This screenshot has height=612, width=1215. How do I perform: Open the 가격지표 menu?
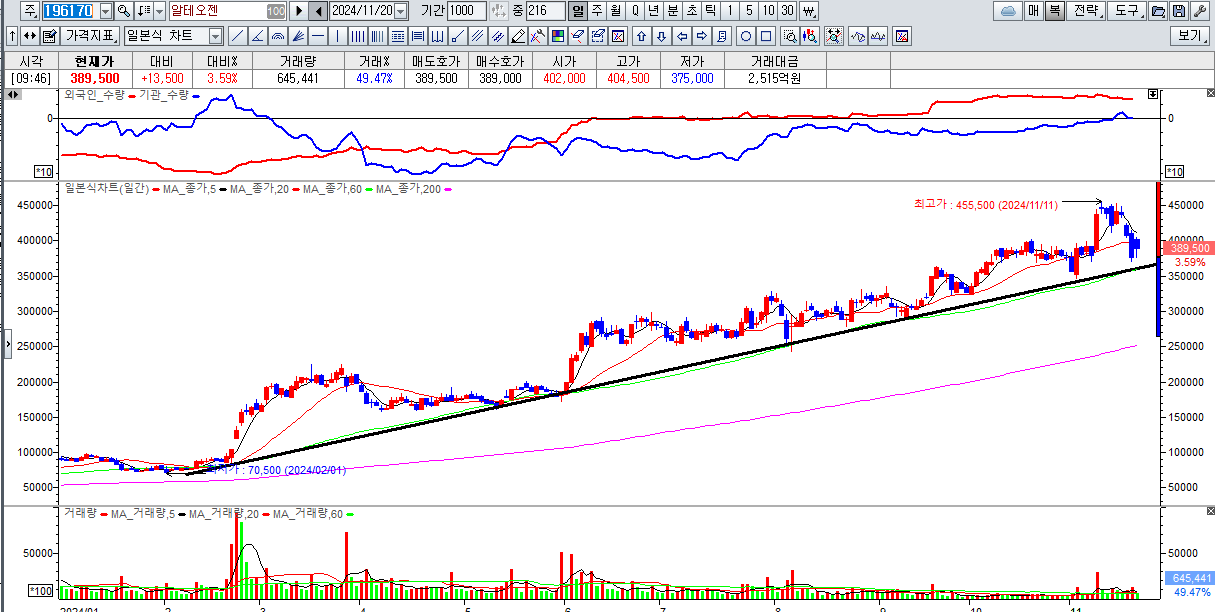coord(90,36)
